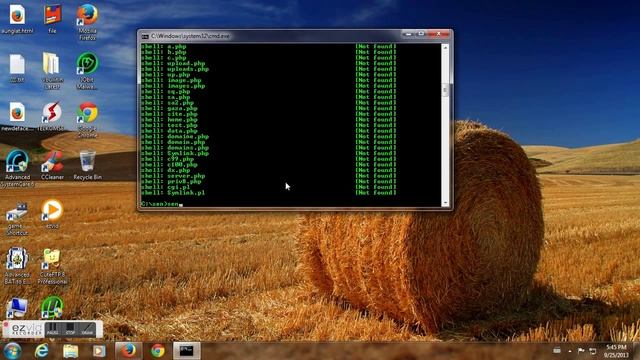Click the Draw button in ezvid recorder

coord(87,329)
